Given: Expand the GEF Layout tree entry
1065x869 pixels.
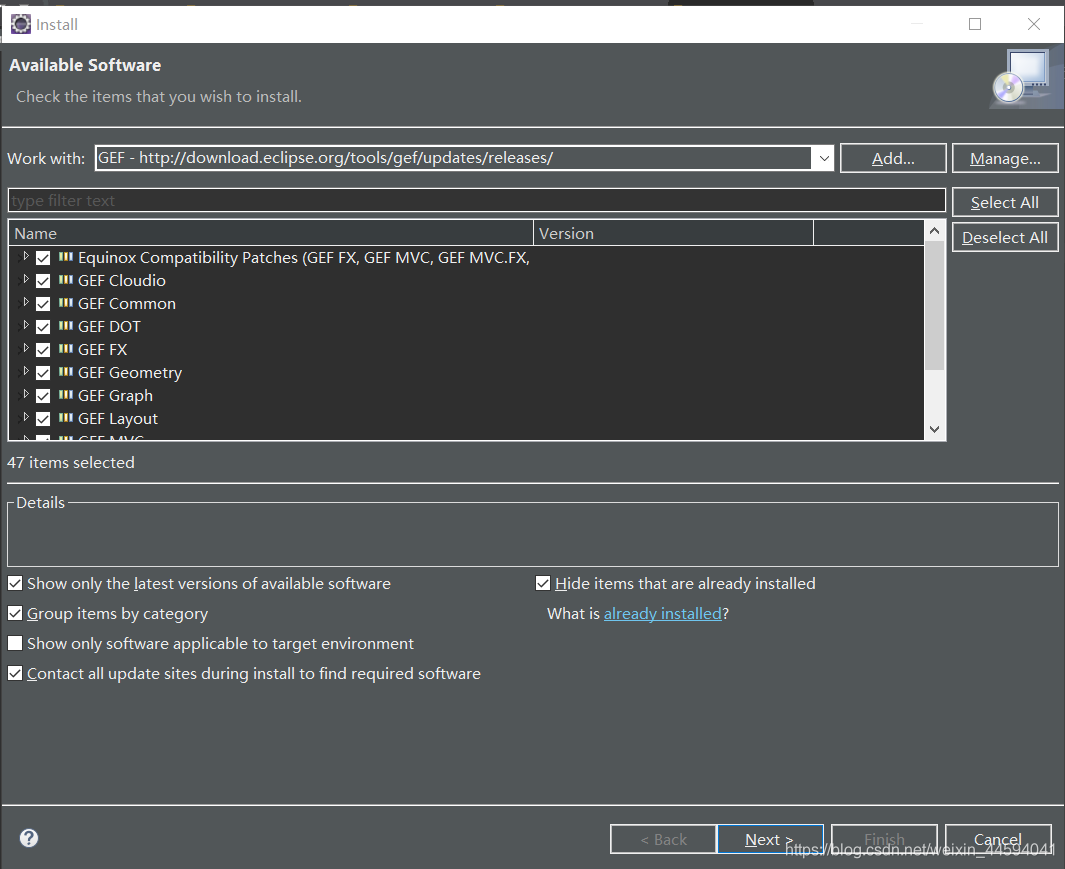Looking at the screenshot, I should tap(25, 418).
